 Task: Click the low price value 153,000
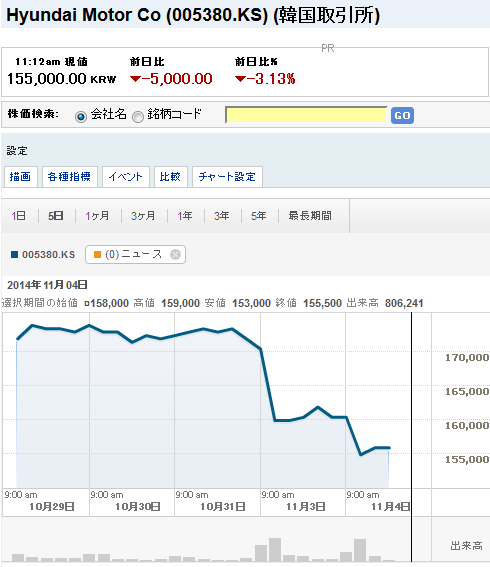click(251, 303)
